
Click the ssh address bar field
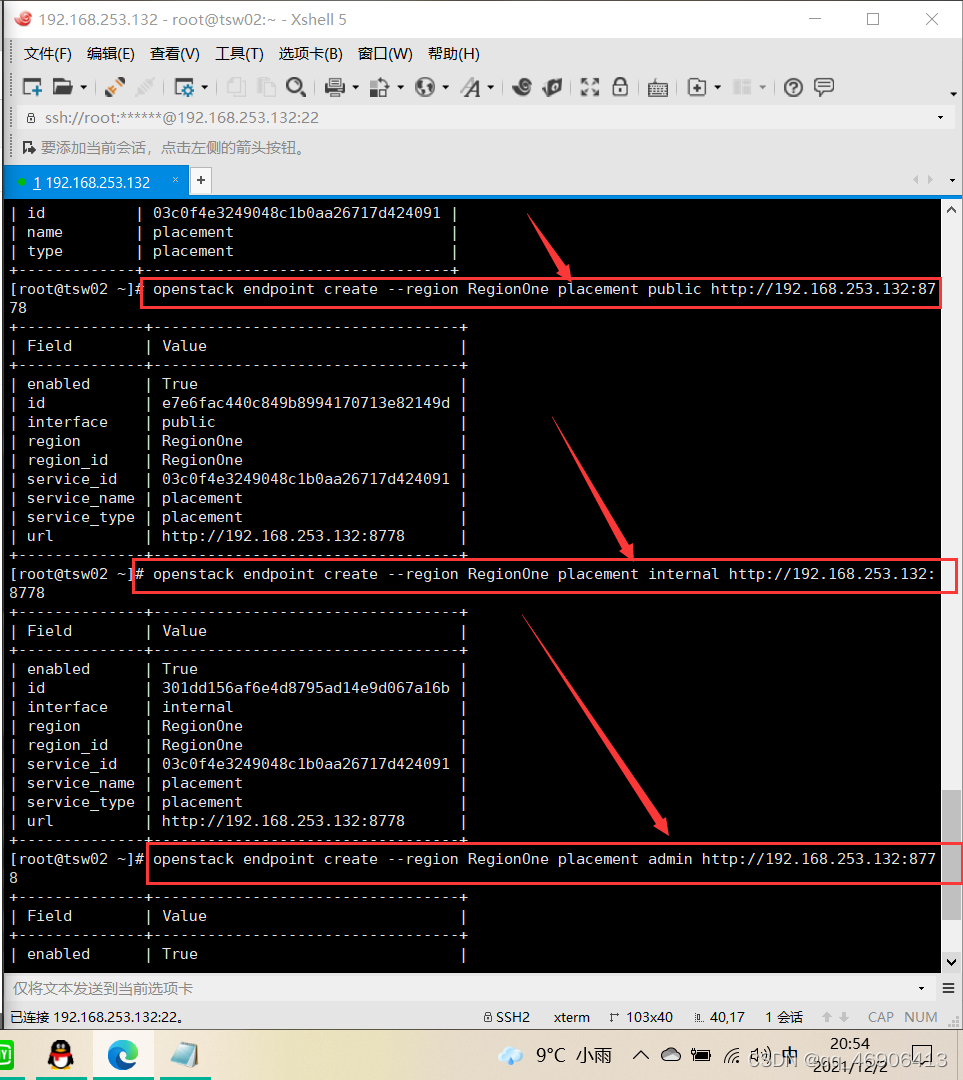click(475, 118)
